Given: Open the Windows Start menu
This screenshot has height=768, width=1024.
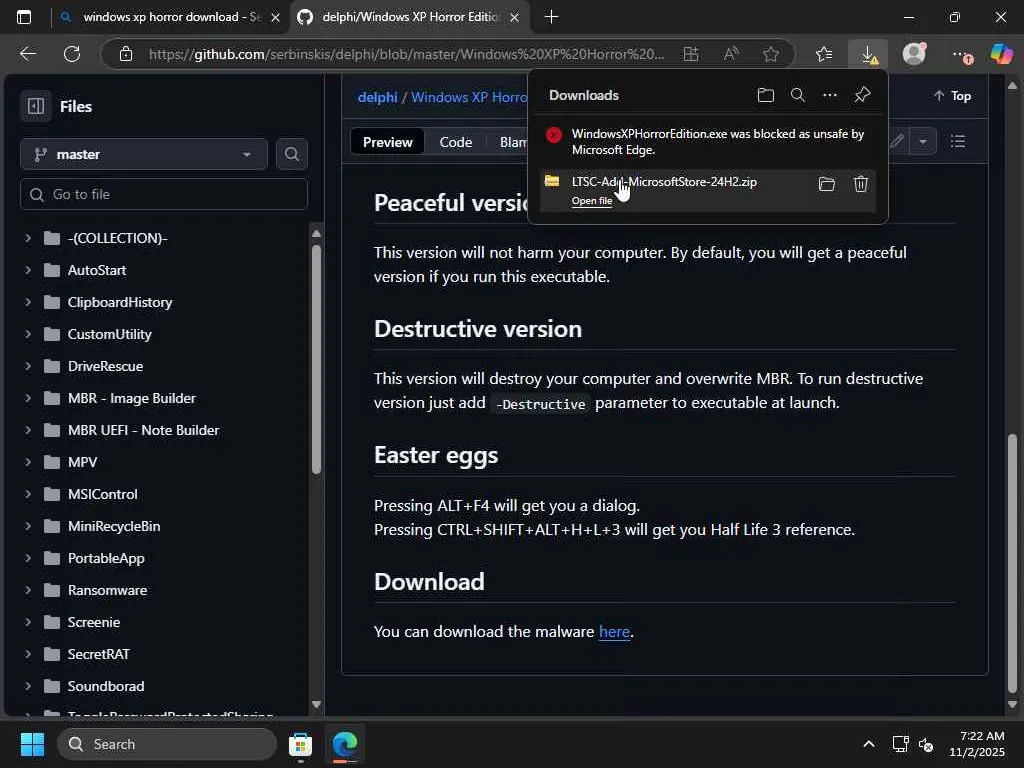Looking at the screenshot, I should pyautogui.click(x=32, y=744).
